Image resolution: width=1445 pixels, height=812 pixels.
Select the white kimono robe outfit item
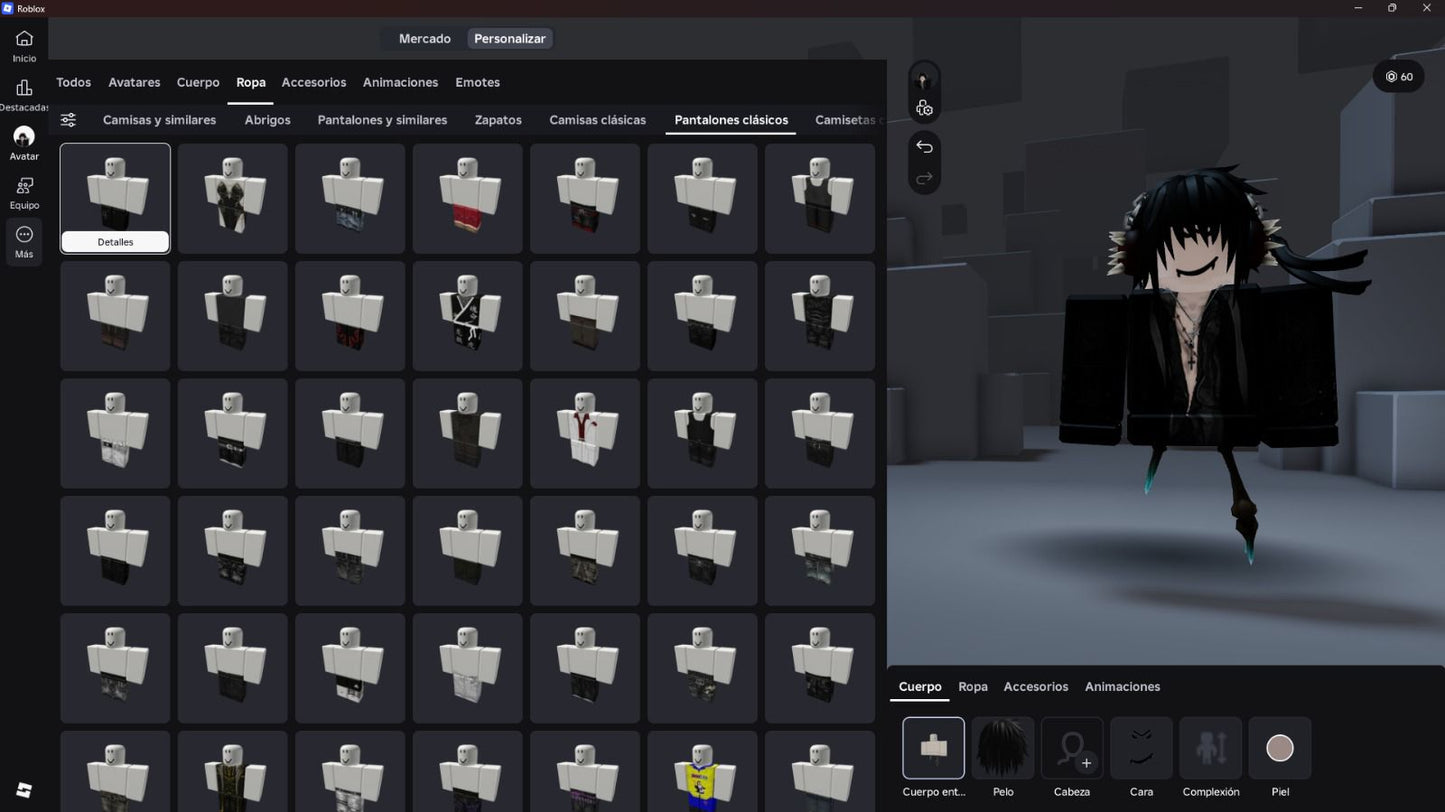click(467, 316)
